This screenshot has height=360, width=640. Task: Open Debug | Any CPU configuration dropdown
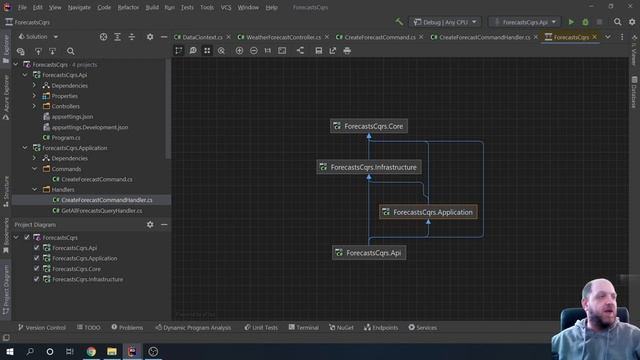[x=445, y=22]
